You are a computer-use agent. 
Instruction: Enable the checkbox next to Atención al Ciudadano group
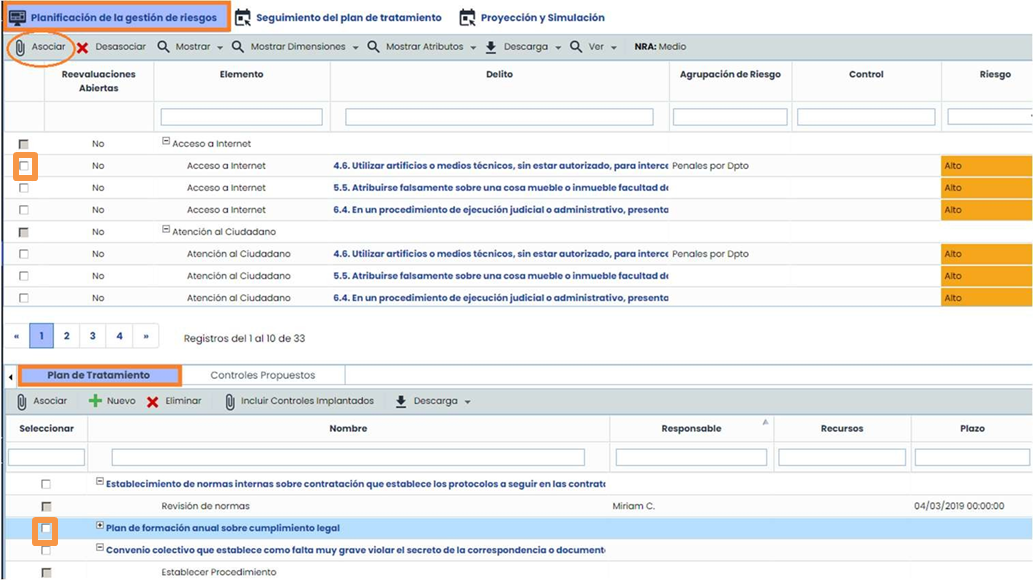(22, 231)
